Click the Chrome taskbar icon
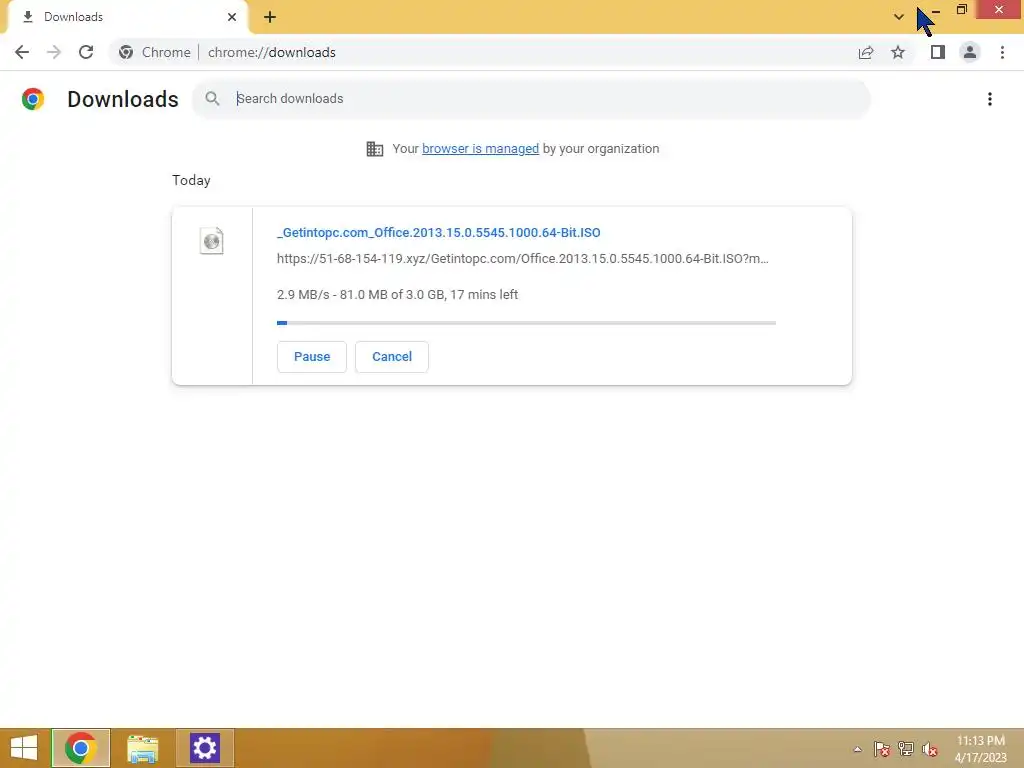 coord(81,748)
